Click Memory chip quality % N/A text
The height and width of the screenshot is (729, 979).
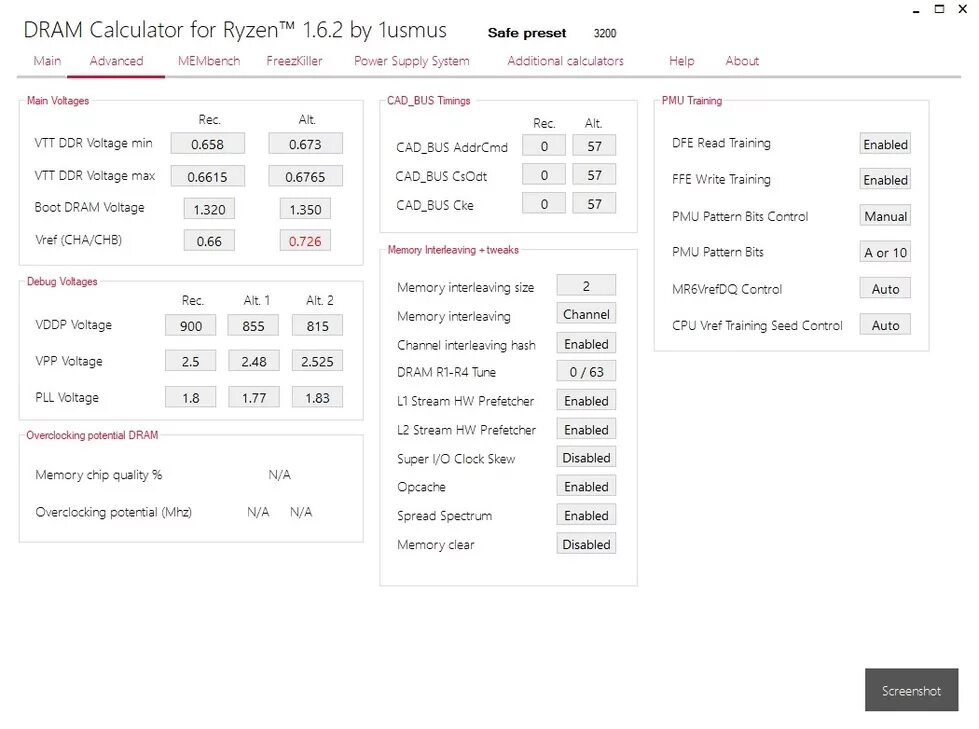tap(279, 475)
